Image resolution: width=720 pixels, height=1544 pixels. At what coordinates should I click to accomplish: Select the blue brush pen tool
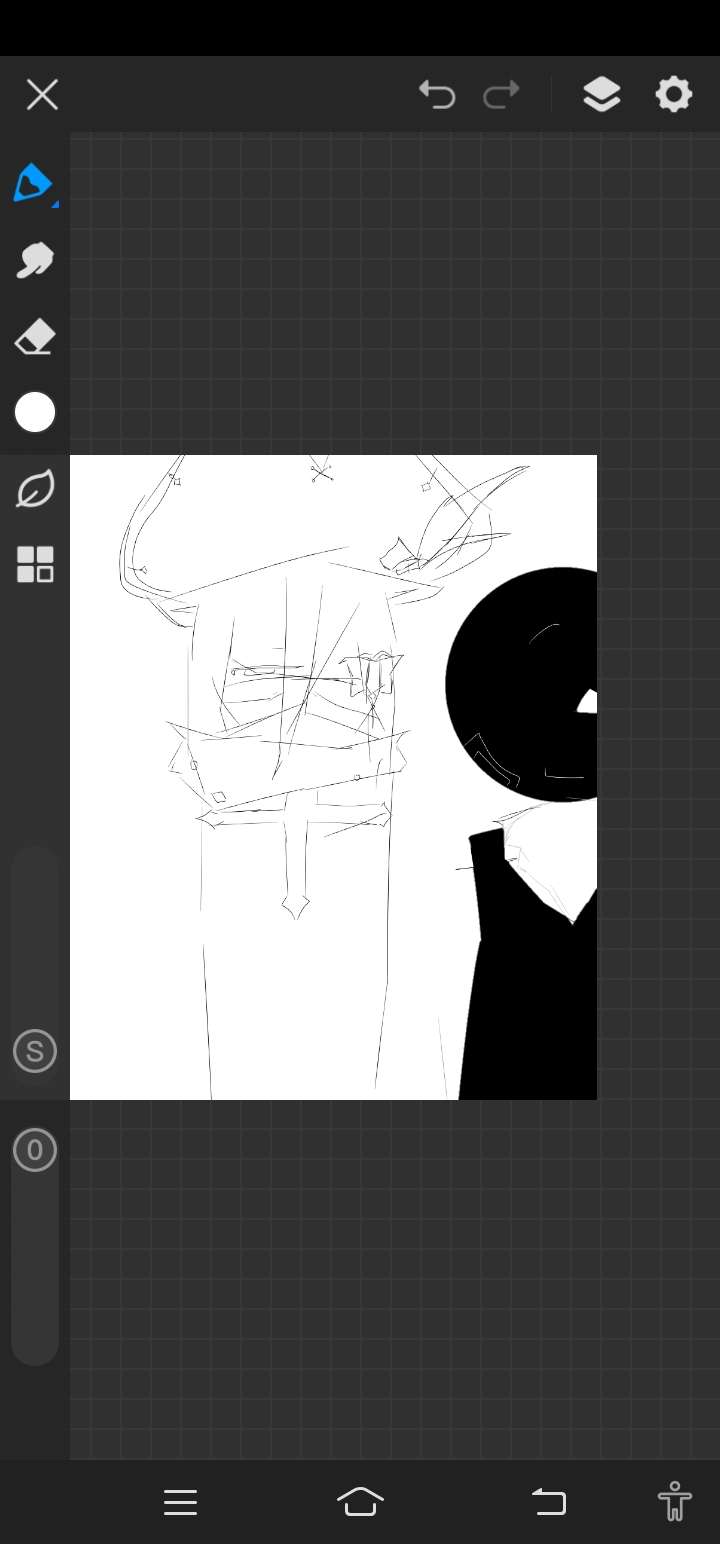coord(33,183)
